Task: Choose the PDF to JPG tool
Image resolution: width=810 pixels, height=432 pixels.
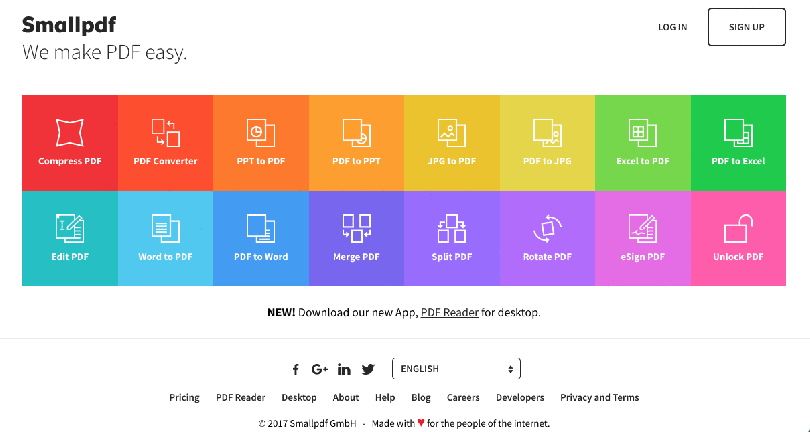Action: [x=548, y=143]
